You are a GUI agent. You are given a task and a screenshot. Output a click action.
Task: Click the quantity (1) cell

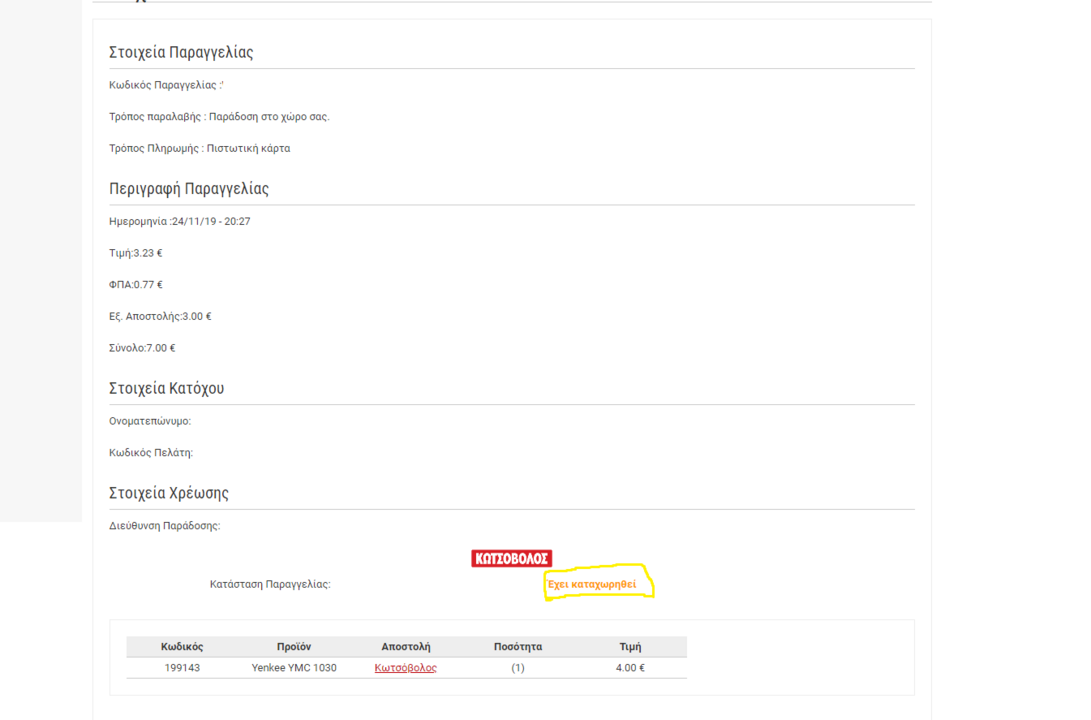[518, 668]
